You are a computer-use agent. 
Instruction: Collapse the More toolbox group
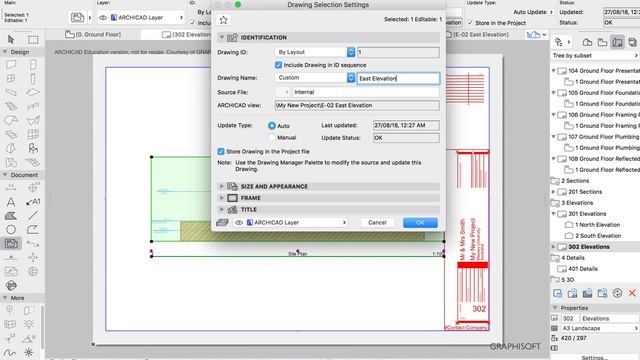point(5,298)
